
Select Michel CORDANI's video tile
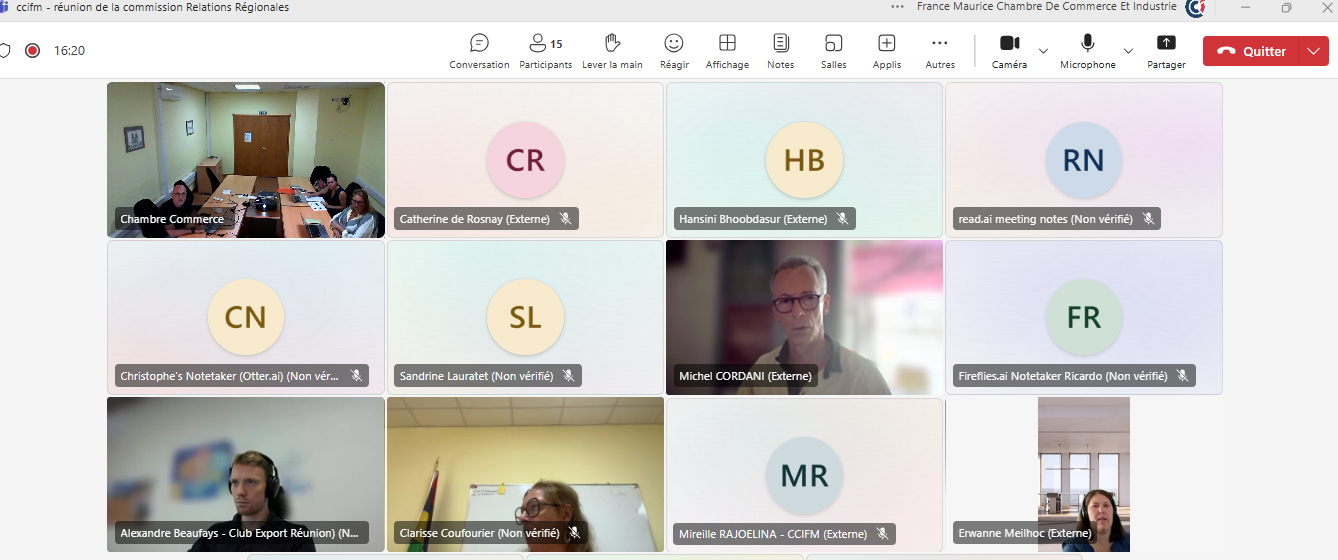point(804,317)
